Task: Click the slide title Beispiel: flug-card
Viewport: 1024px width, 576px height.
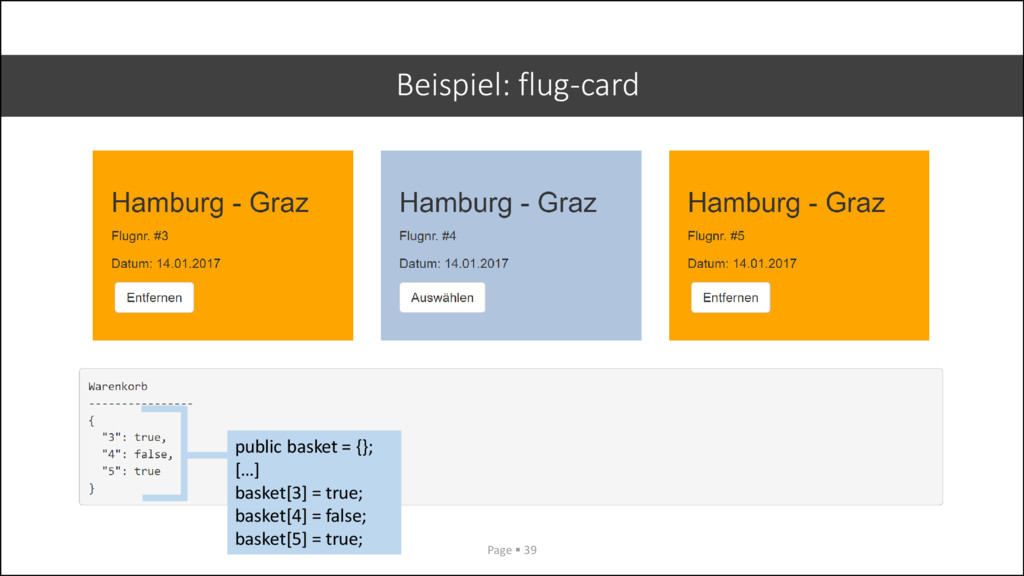Action: point(517,85)
